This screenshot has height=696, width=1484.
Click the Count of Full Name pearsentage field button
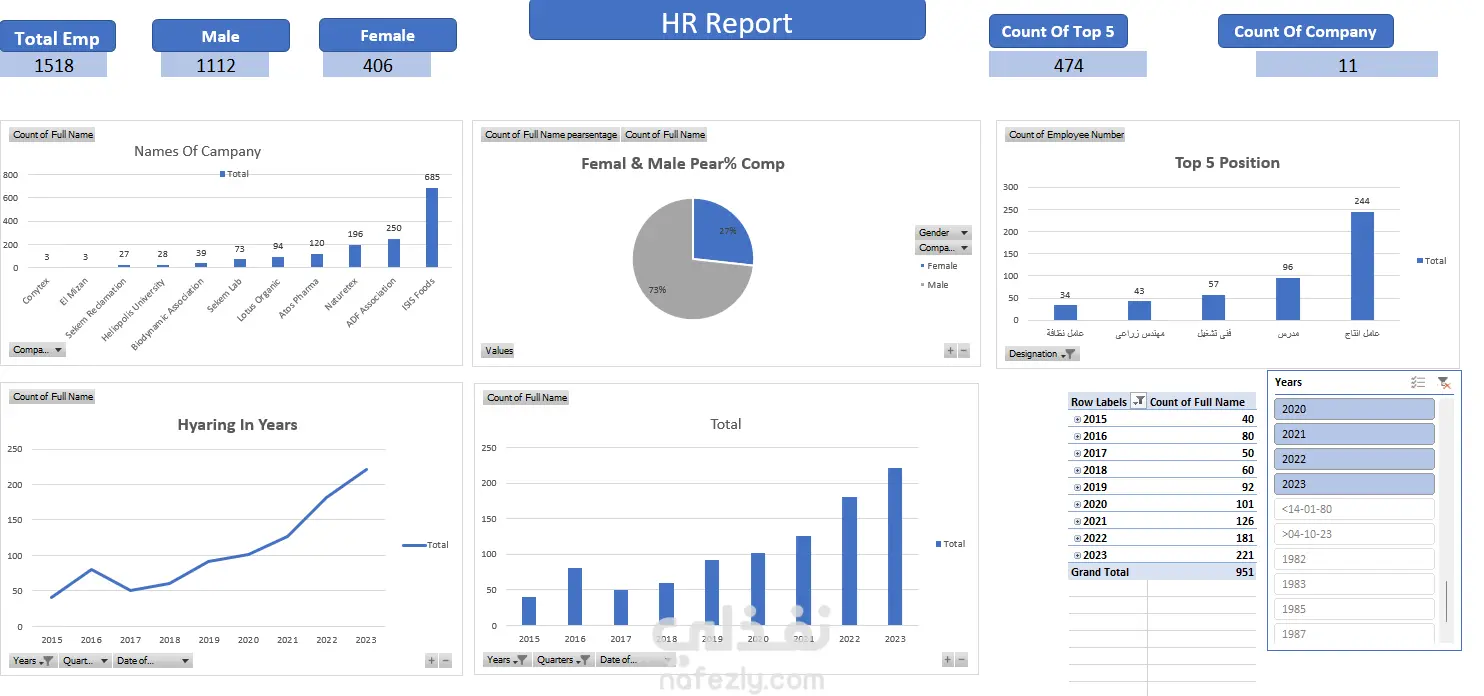550,134
